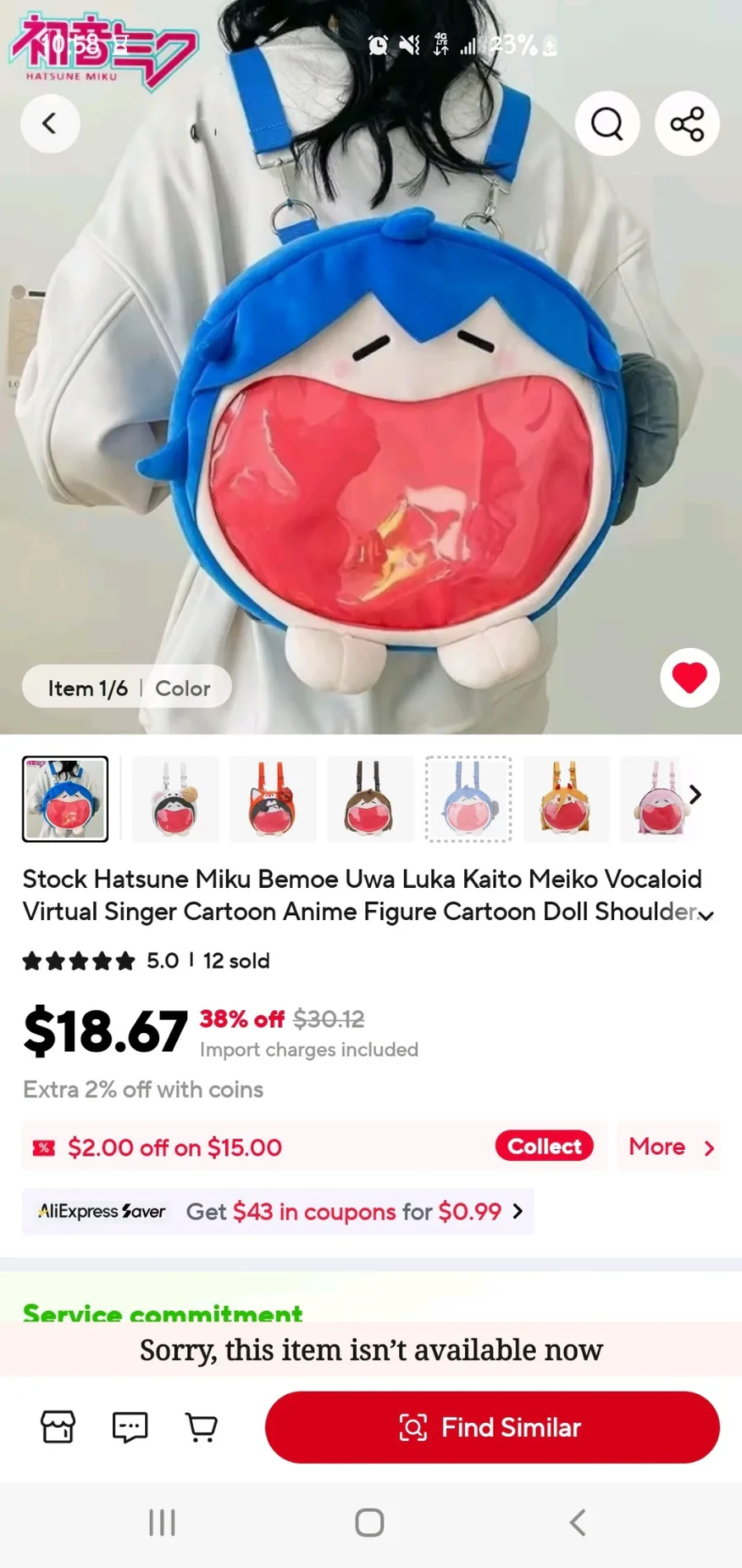The height and width of the screenshot is (1568, 742).
Task: Tap the red coupon percent icon
Action: pos(44,1148)
